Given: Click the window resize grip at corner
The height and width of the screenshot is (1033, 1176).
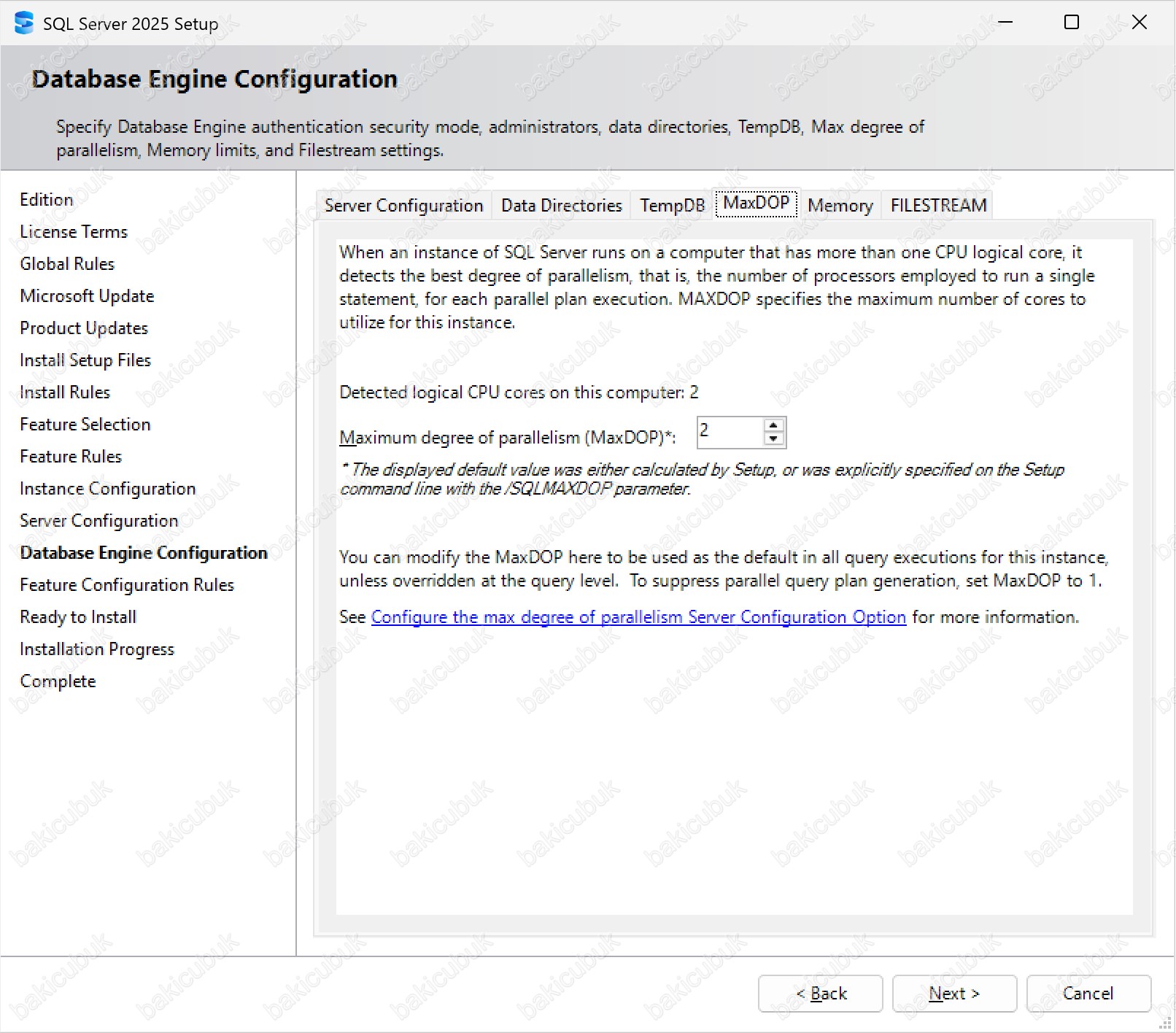Looking at the screenshot, I should pos(1166,1024).
